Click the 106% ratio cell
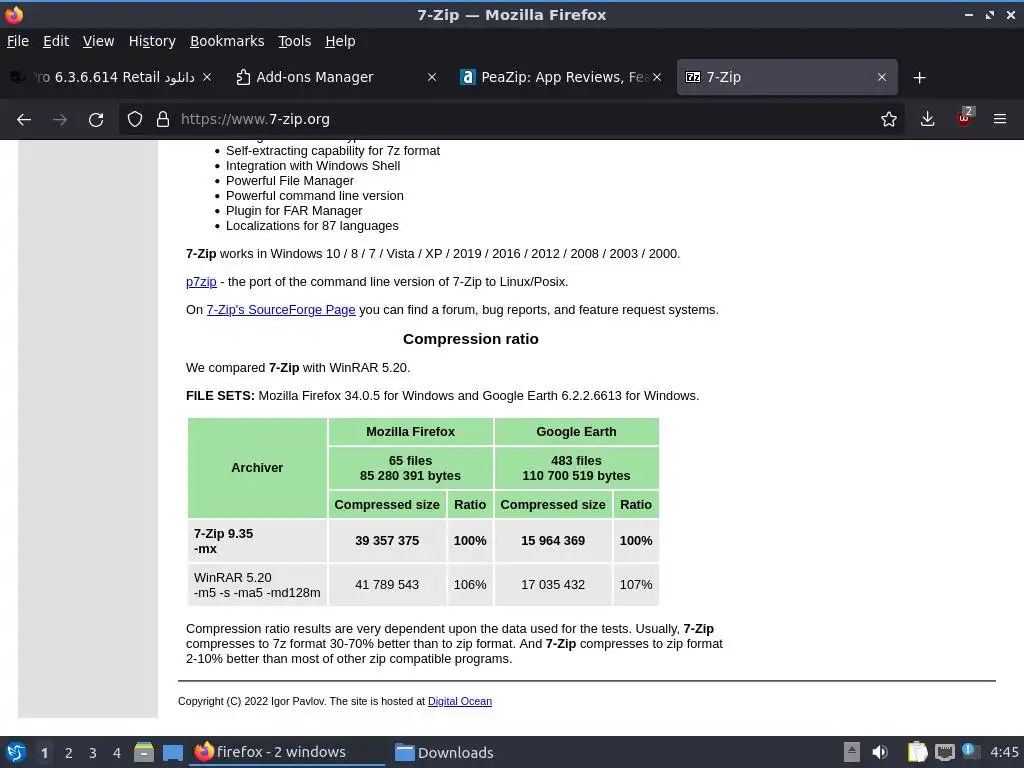 point(470,584)
